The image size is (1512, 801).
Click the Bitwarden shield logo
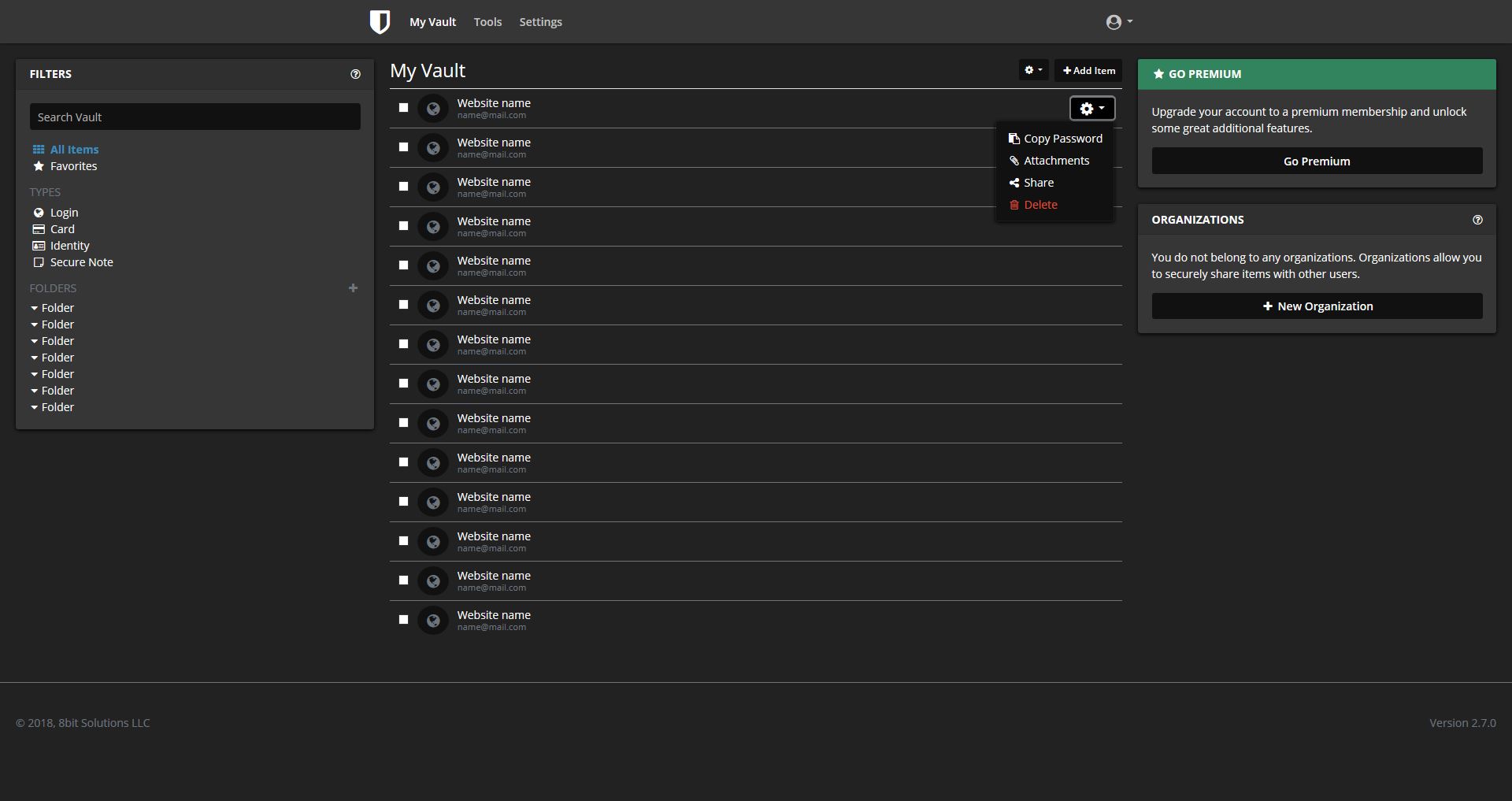[380, 21]
